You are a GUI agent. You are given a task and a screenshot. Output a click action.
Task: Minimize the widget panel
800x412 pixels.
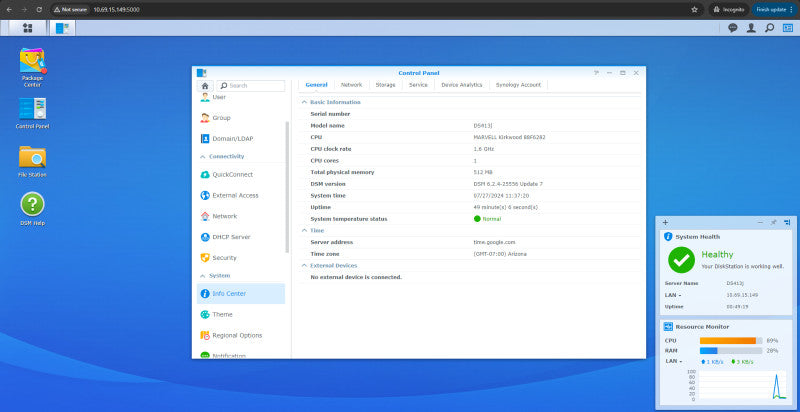point(760,222)
